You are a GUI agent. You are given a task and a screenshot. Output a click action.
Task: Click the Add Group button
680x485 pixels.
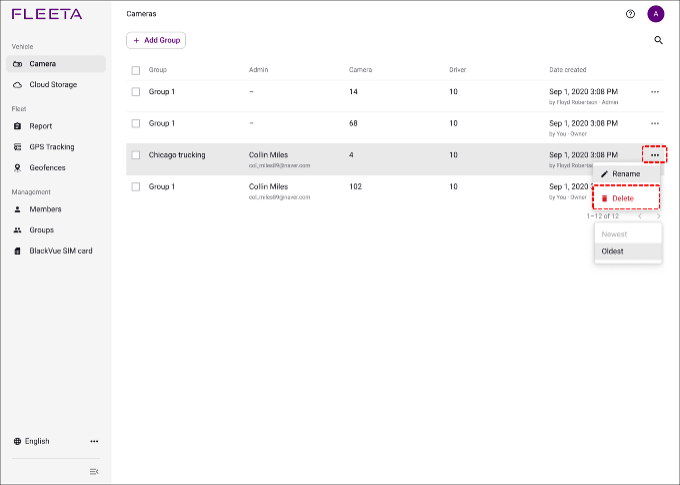156,40
